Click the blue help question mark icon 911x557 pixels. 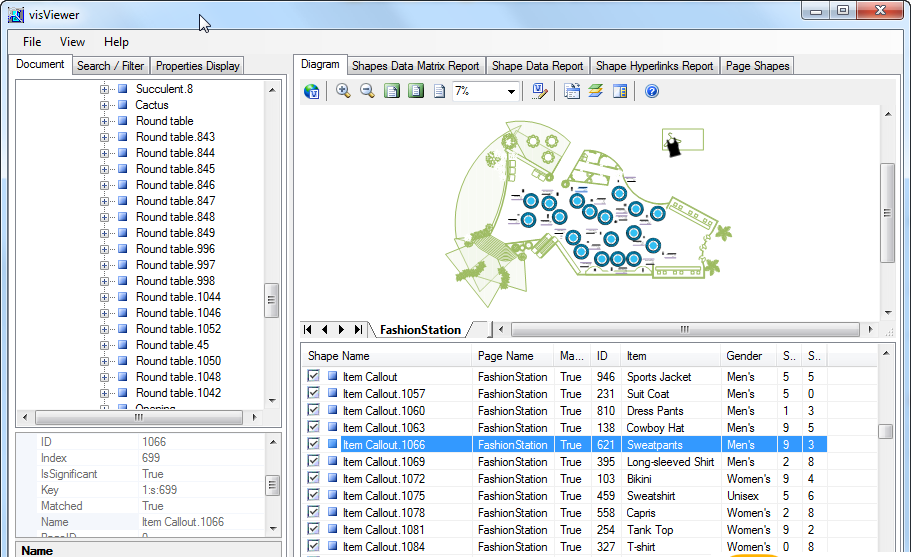[651, 91]
